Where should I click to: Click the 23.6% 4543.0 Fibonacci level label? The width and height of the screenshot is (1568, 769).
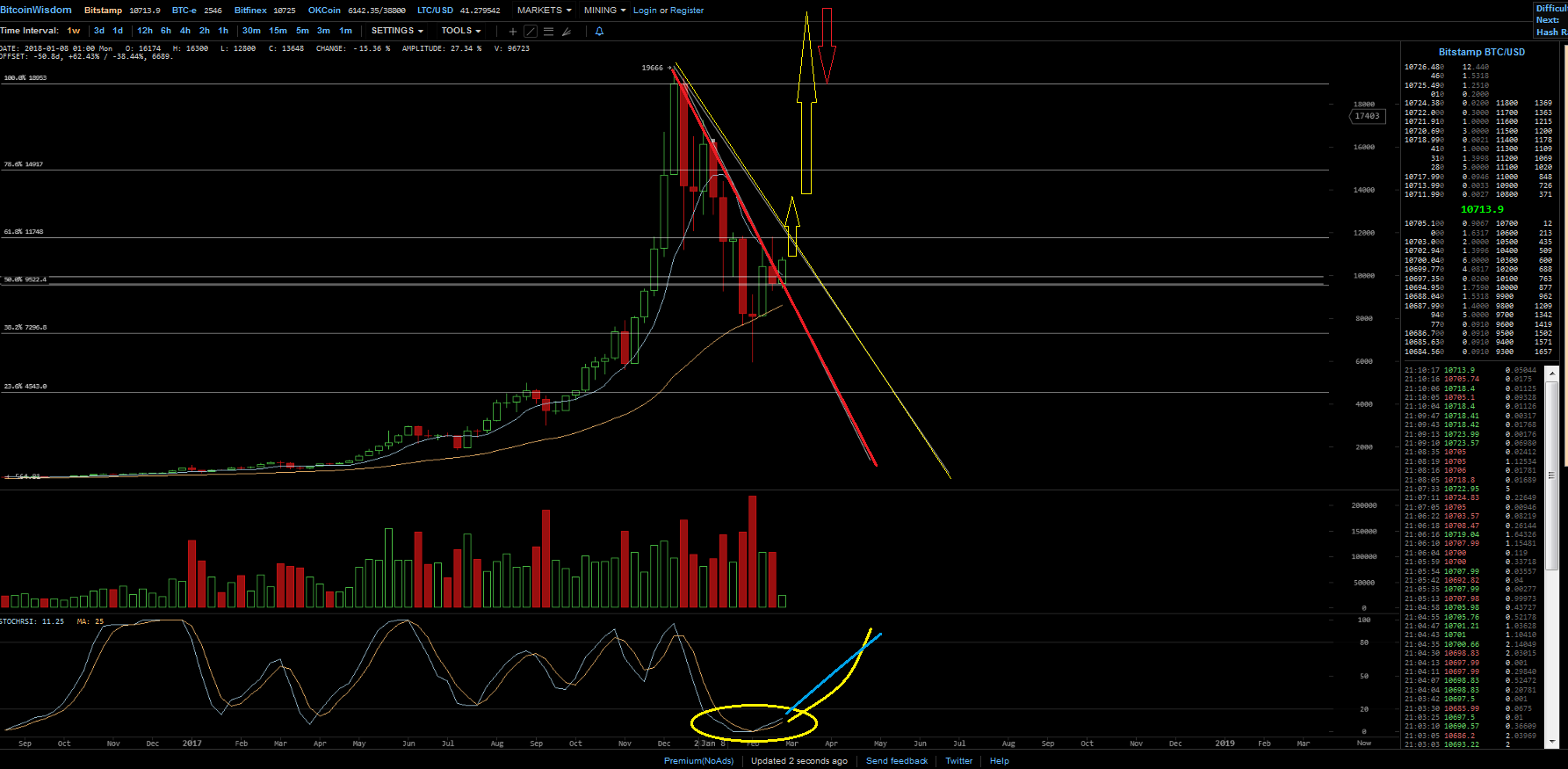[25, 386]
